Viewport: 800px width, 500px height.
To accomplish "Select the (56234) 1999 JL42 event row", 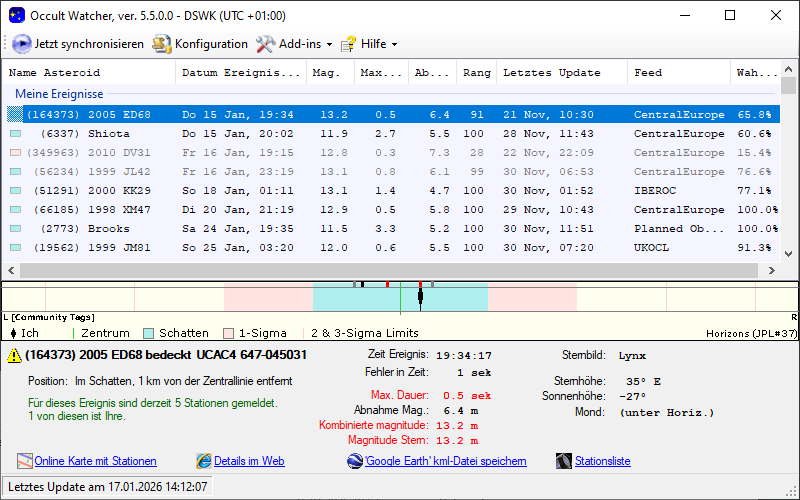I will coord(393,171).
